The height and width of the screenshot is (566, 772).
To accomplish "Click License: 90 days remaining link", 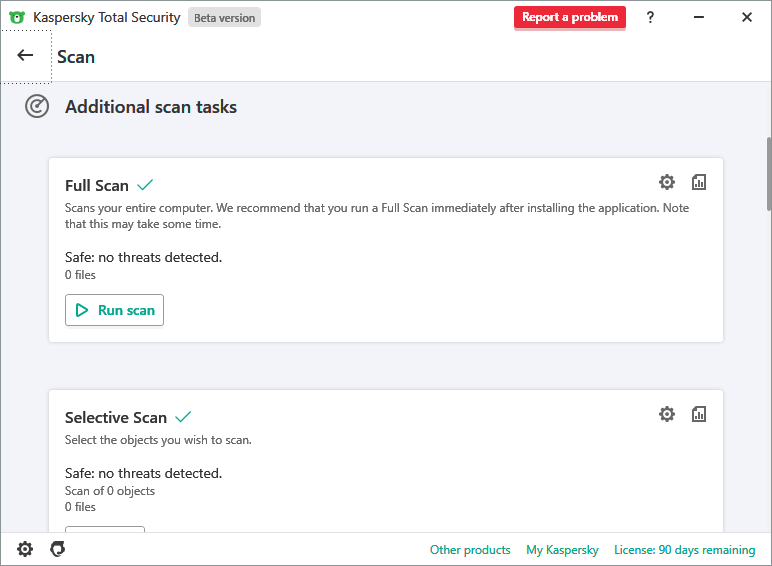I will coord(684,550).
